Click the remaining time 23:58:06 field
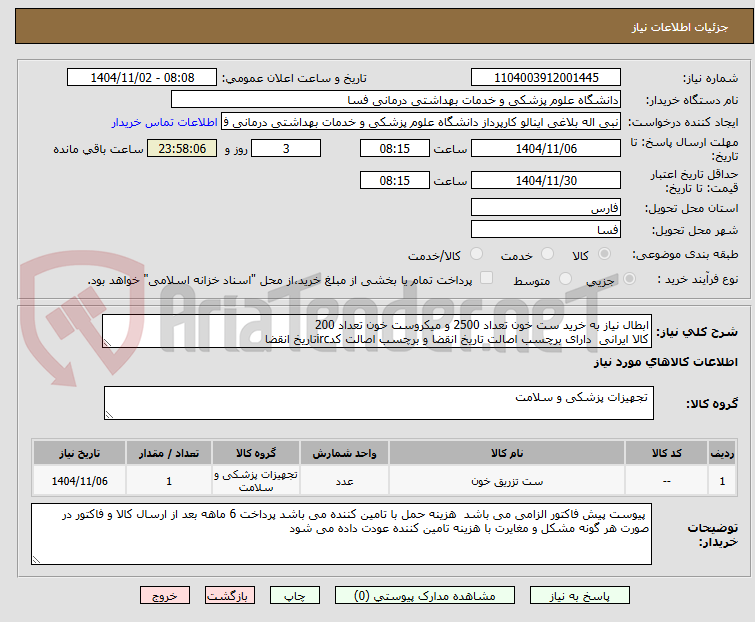The height and width of the screenshot is (622, 755). click(182, 148)
